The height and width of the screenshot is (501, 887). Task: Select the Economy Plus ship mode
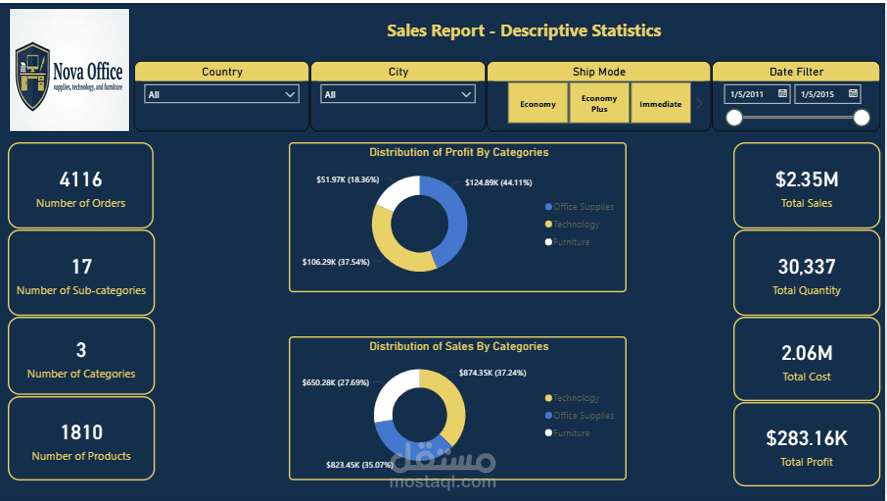pos(599,103)
